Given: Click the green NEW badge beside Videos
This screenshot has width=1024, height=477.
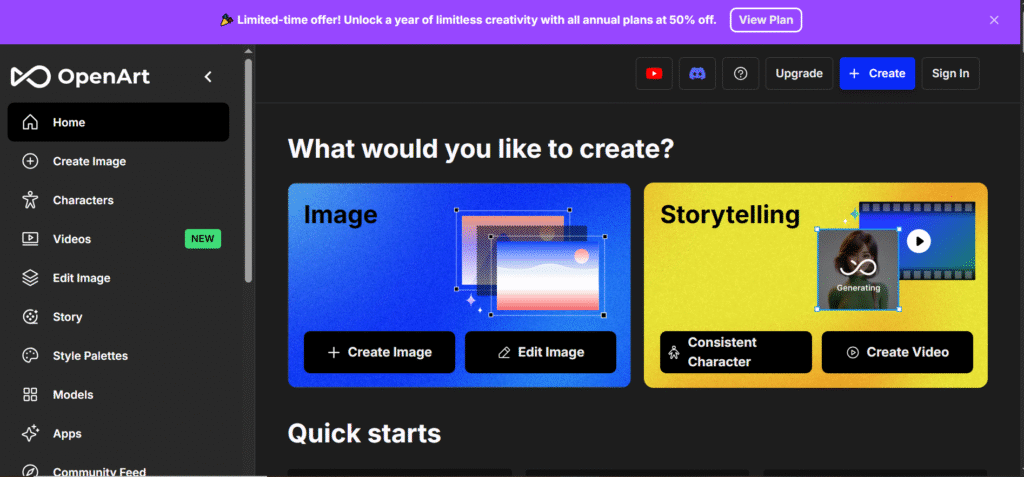Looking at the screenshot, I should (x=202, y=239).
